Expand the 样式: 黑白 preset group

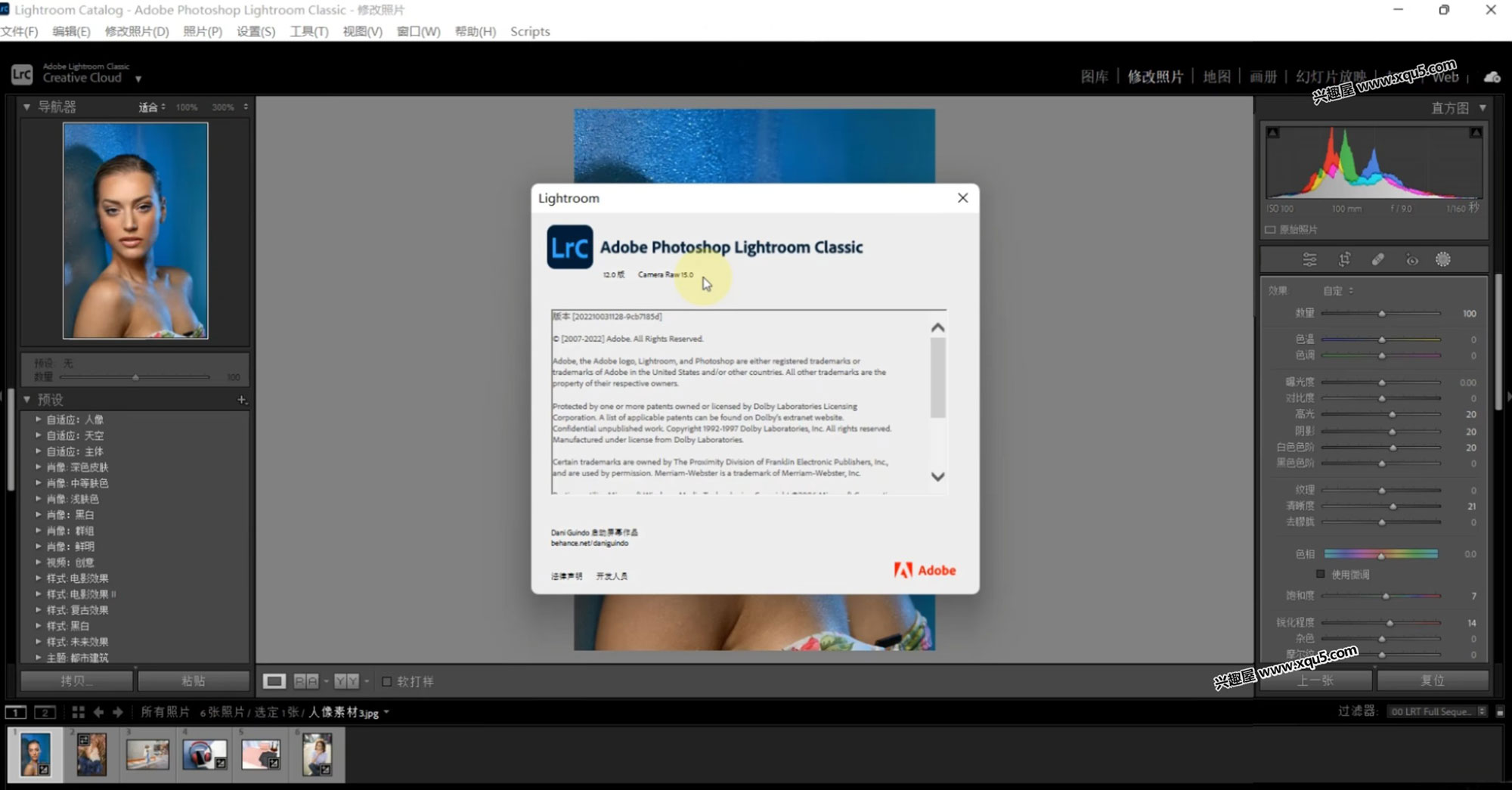(39, 625)
